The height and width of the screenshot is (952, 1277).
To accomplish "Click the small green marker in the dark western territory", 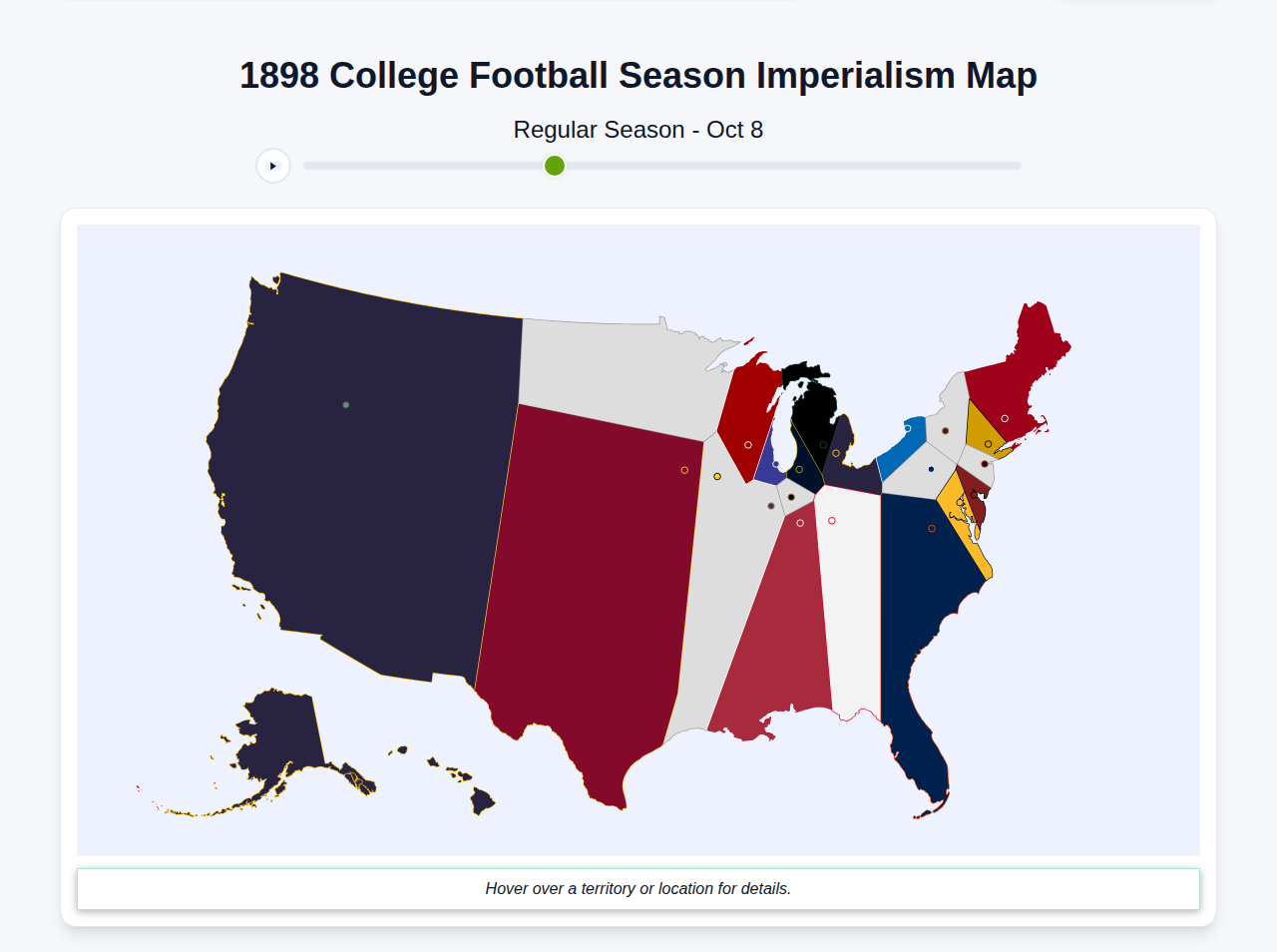I will (345, 403).
